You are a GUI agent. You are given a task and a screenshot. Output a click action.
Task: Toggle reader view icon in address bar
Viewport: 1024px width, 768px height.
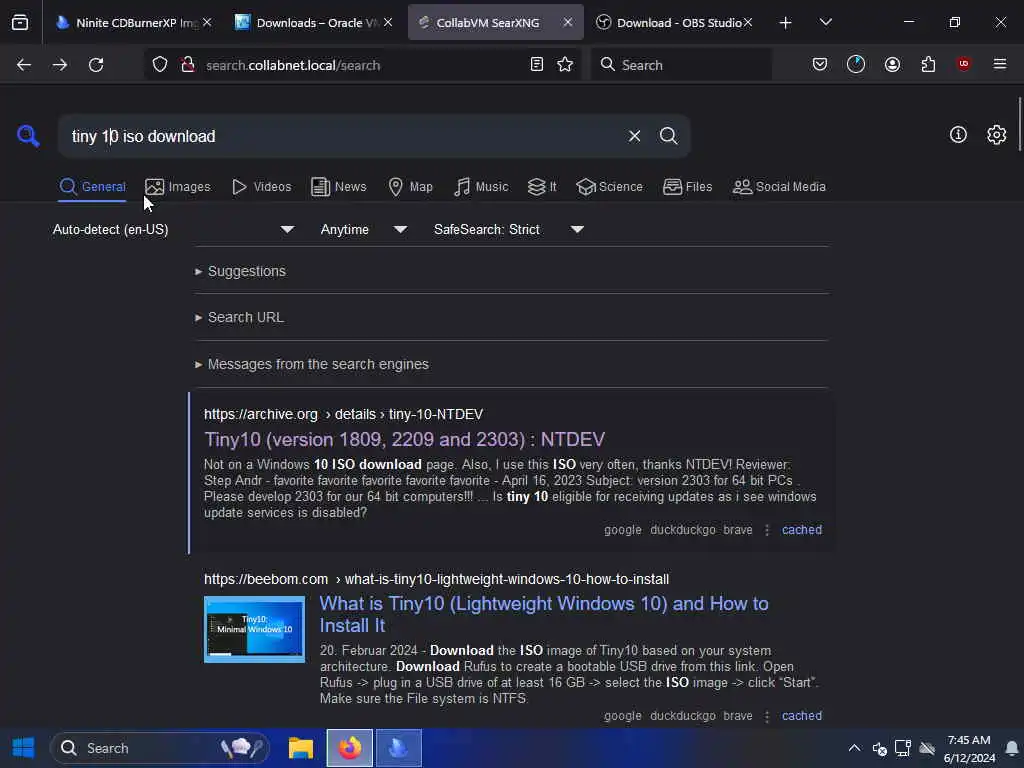coord(537,65)
